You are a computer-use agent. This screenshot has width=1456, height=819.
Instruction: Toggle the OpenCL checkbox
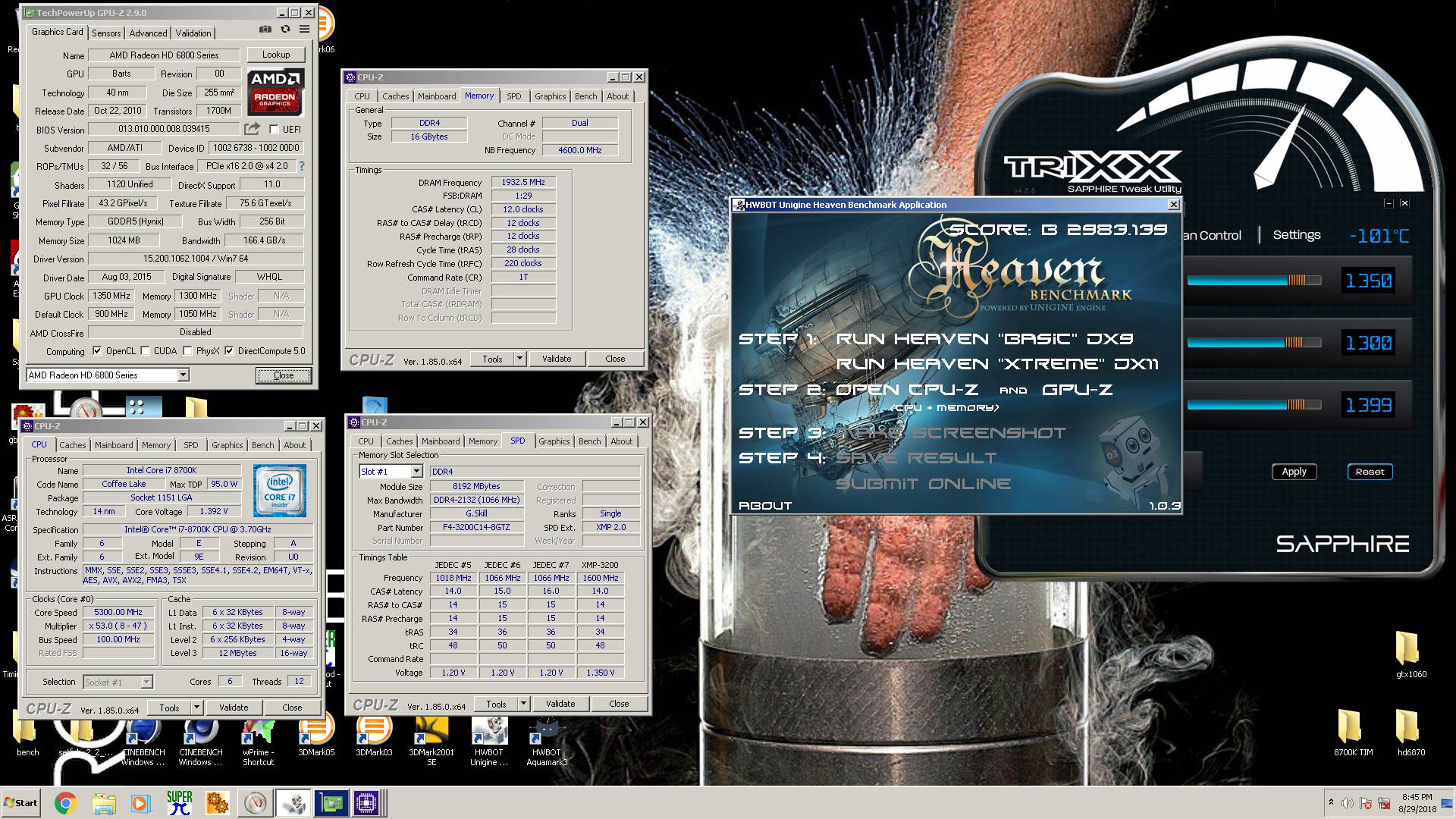[97, 351]
